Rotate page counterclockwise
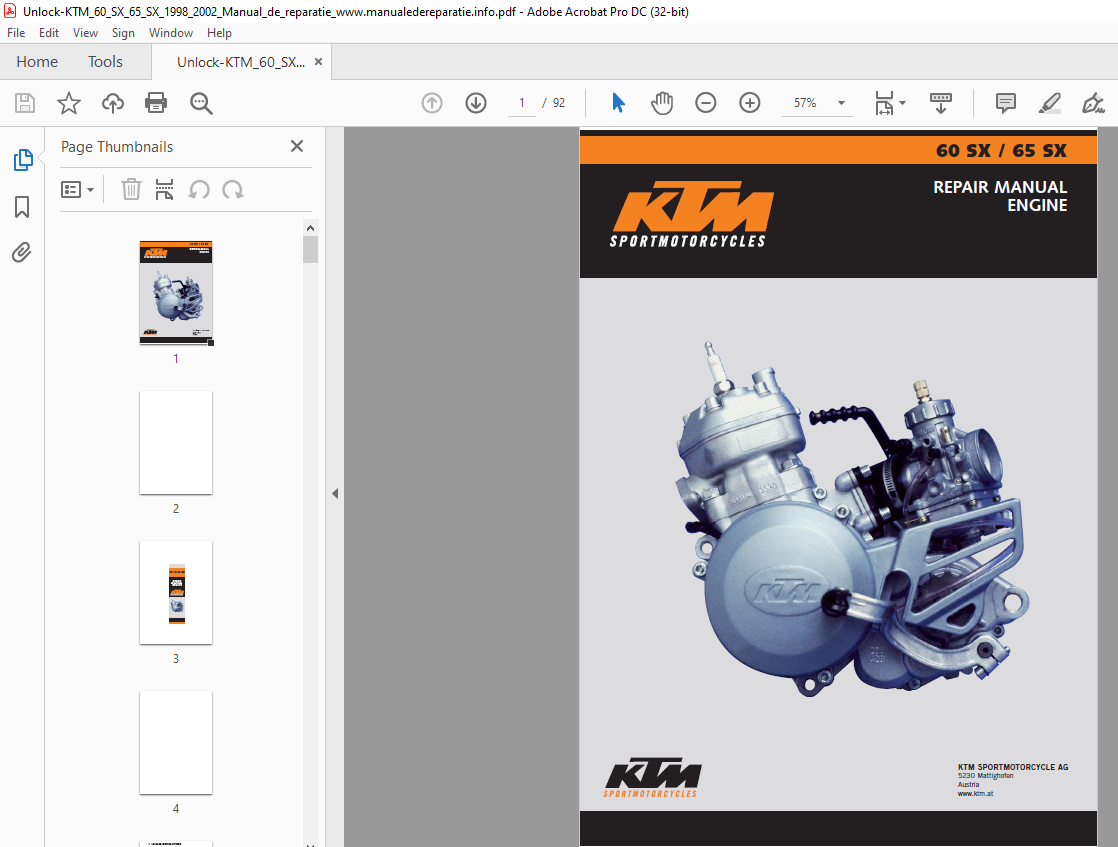1118x847 pixels. [199, 190]
